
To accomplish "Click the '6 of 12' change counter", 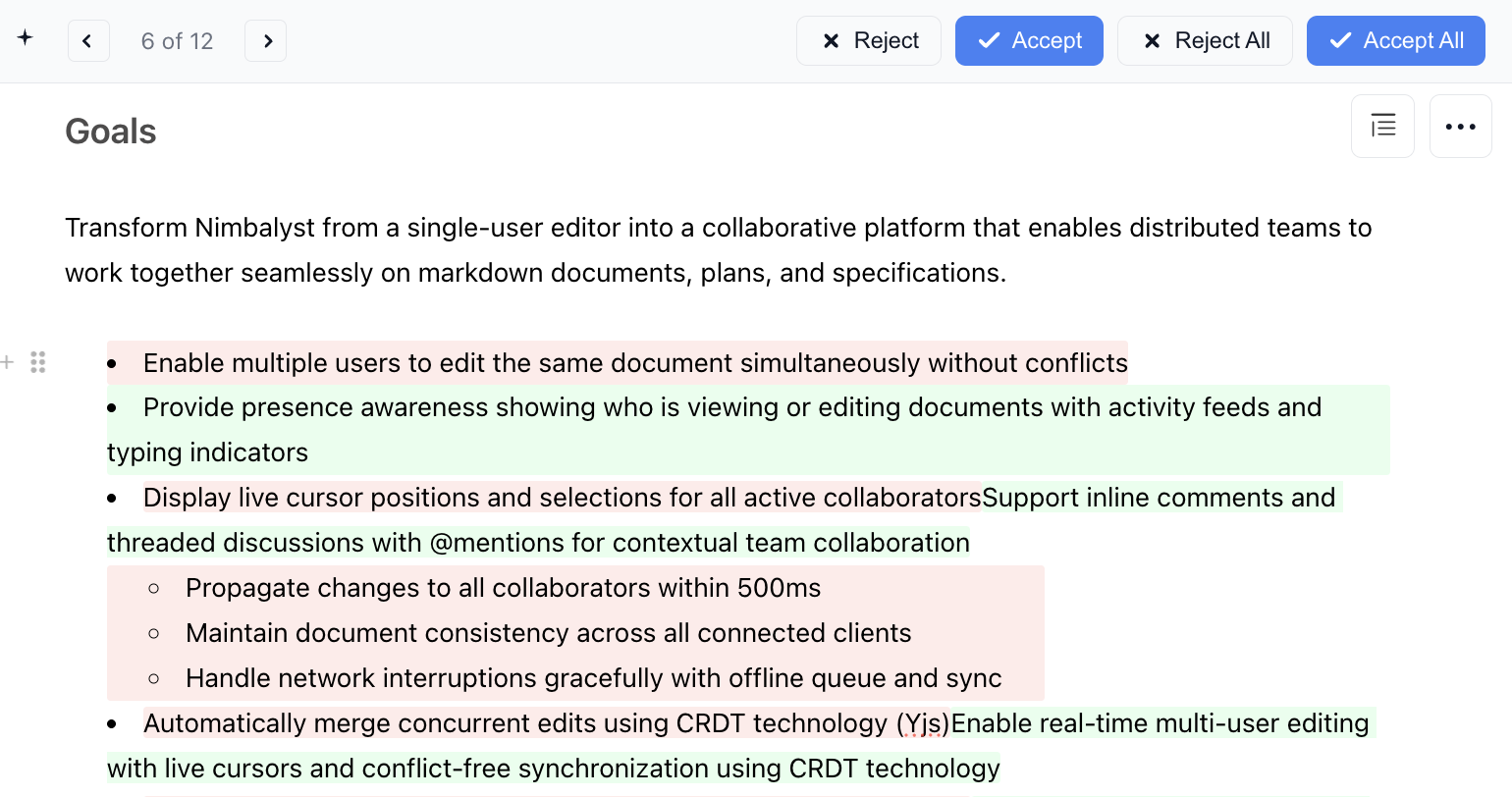I will point(177,41).
